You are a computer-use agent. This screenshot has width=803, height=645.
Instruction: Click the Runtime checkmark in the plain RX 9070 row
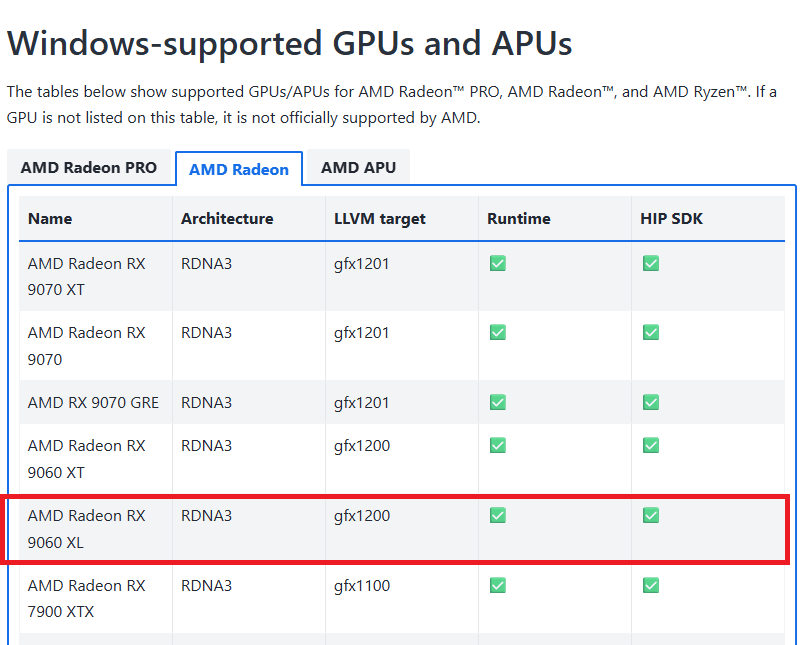point(498,332)
